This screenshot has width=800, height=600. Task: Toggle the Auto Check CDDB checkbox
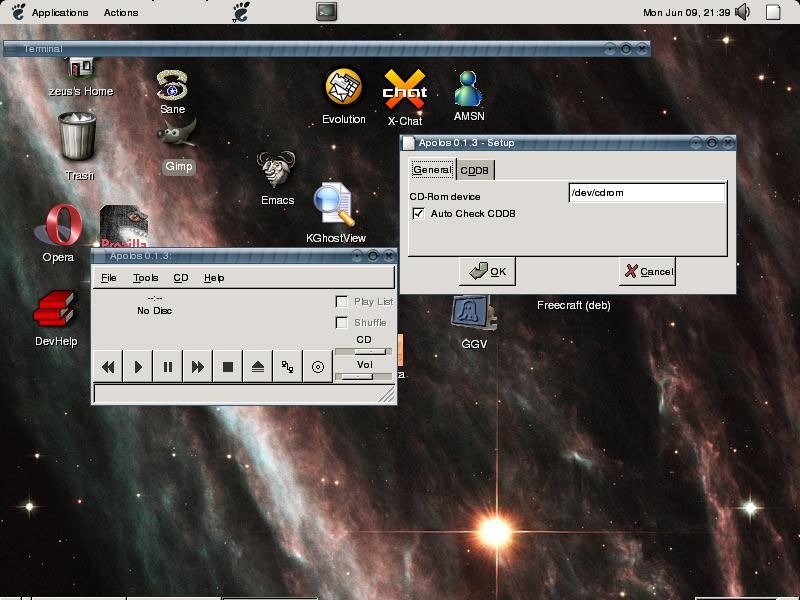pos(419,214)
